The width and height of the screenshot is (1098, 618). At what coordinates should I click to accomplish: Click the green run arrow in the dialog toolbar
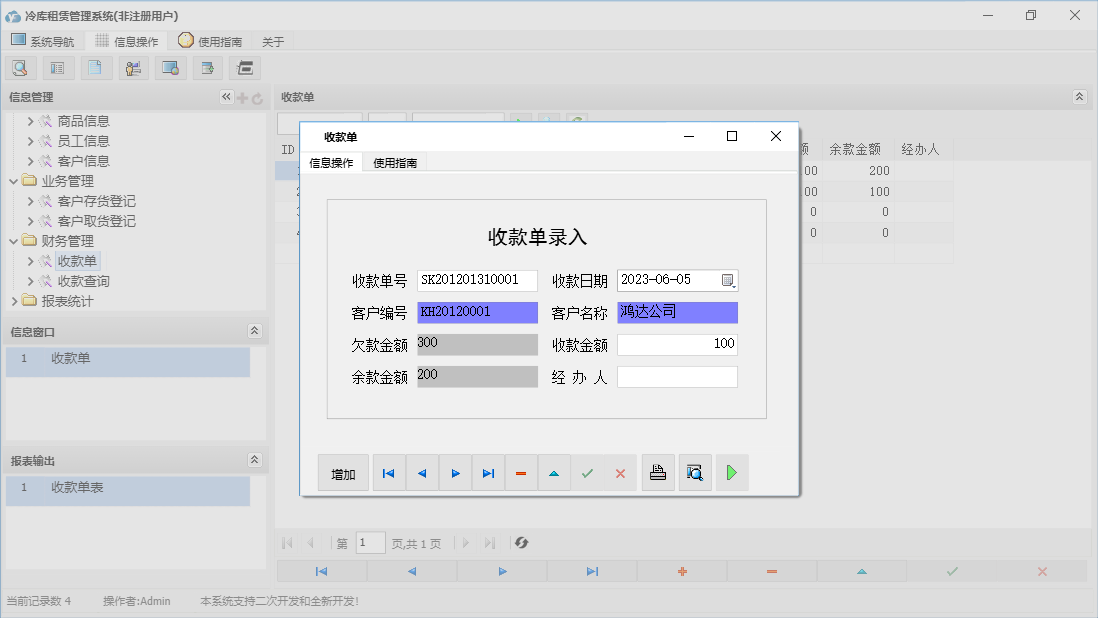tap(731, 472)
